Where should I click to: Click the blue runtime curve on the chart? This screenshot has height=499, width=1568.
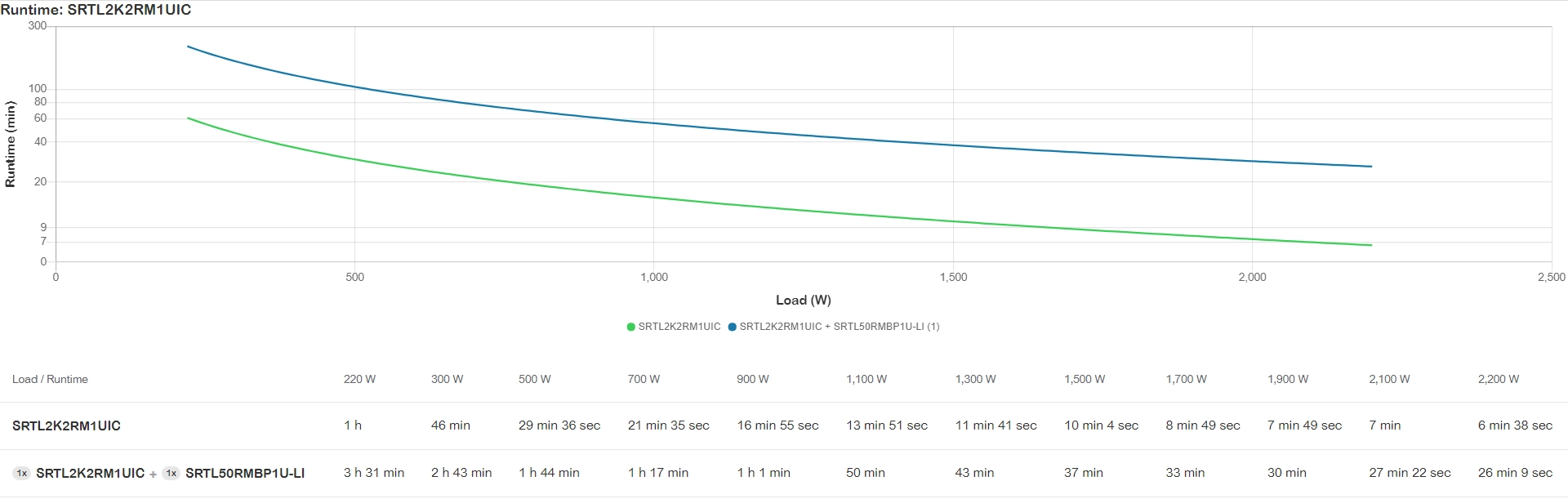point(653,123)
